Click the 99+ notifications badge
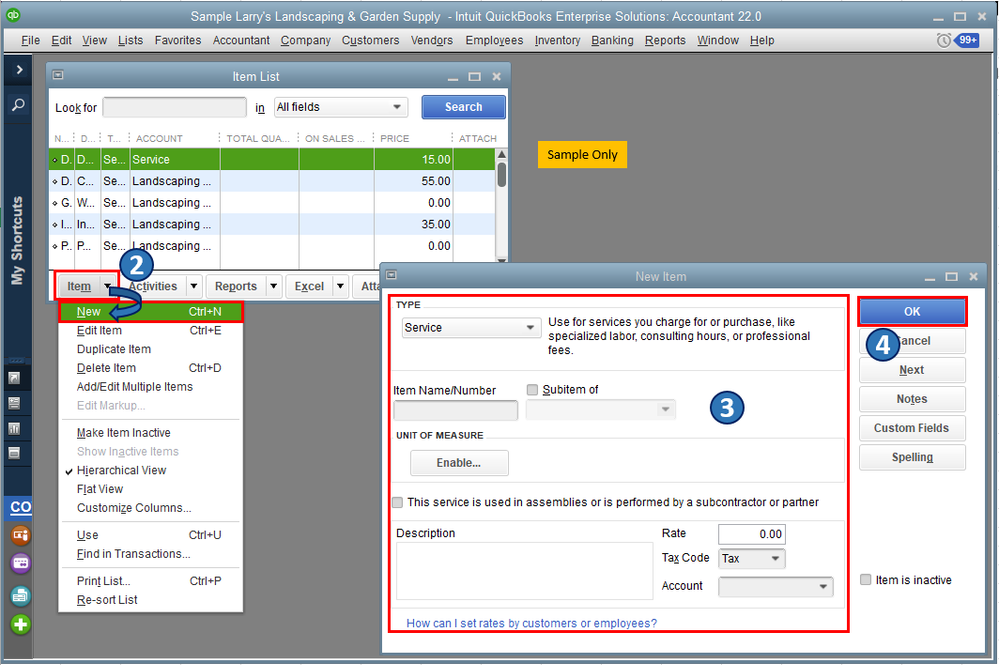 click(968, 40)
